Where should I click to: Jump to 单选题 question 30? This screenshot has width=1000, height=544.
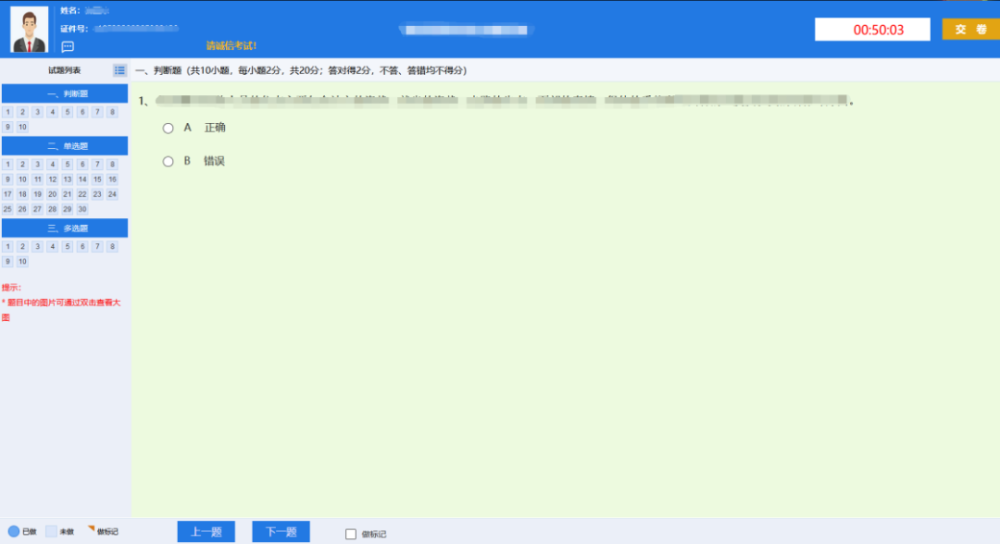tap(82, 209)
